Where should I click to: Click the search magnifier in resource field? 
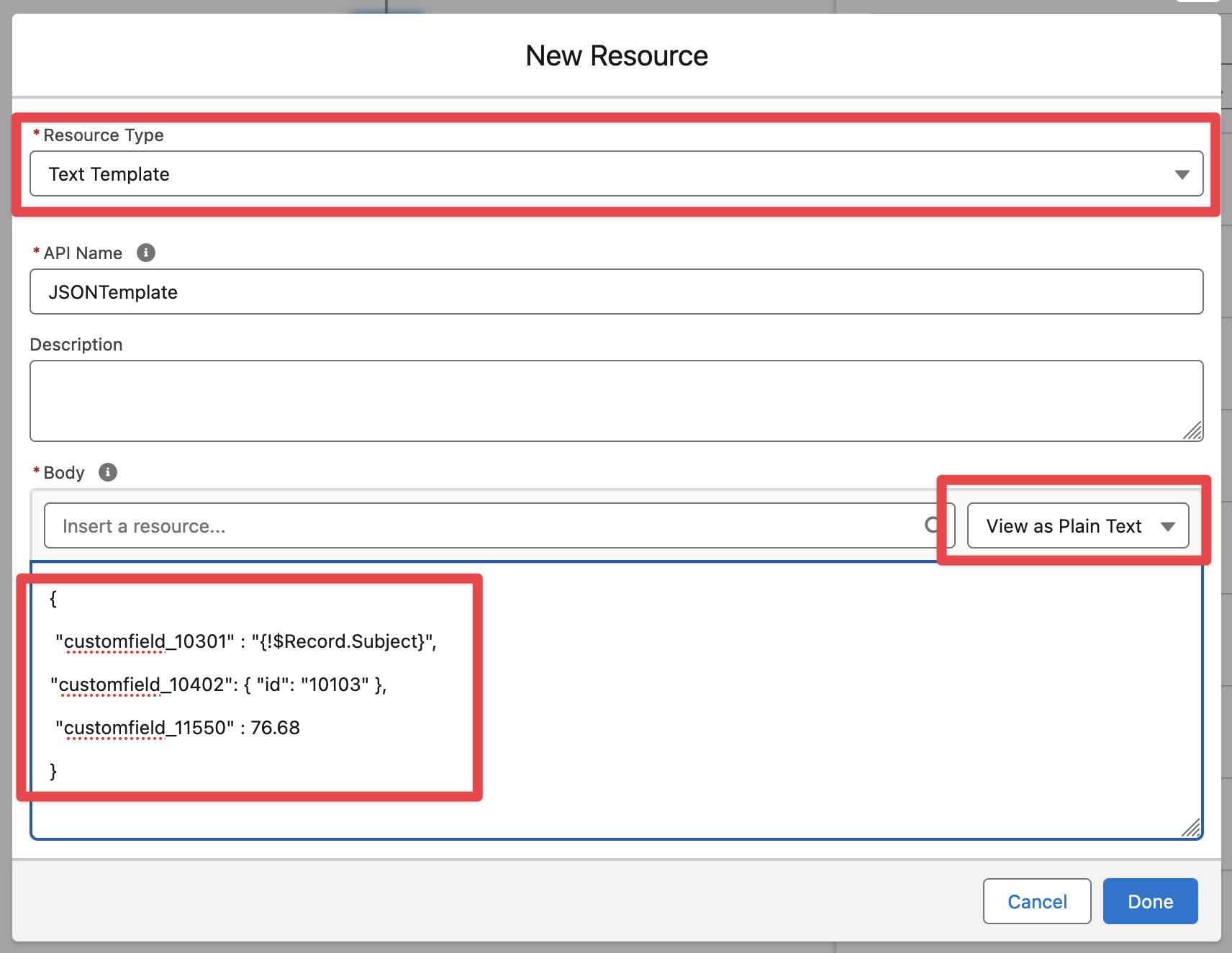point(933,525)
